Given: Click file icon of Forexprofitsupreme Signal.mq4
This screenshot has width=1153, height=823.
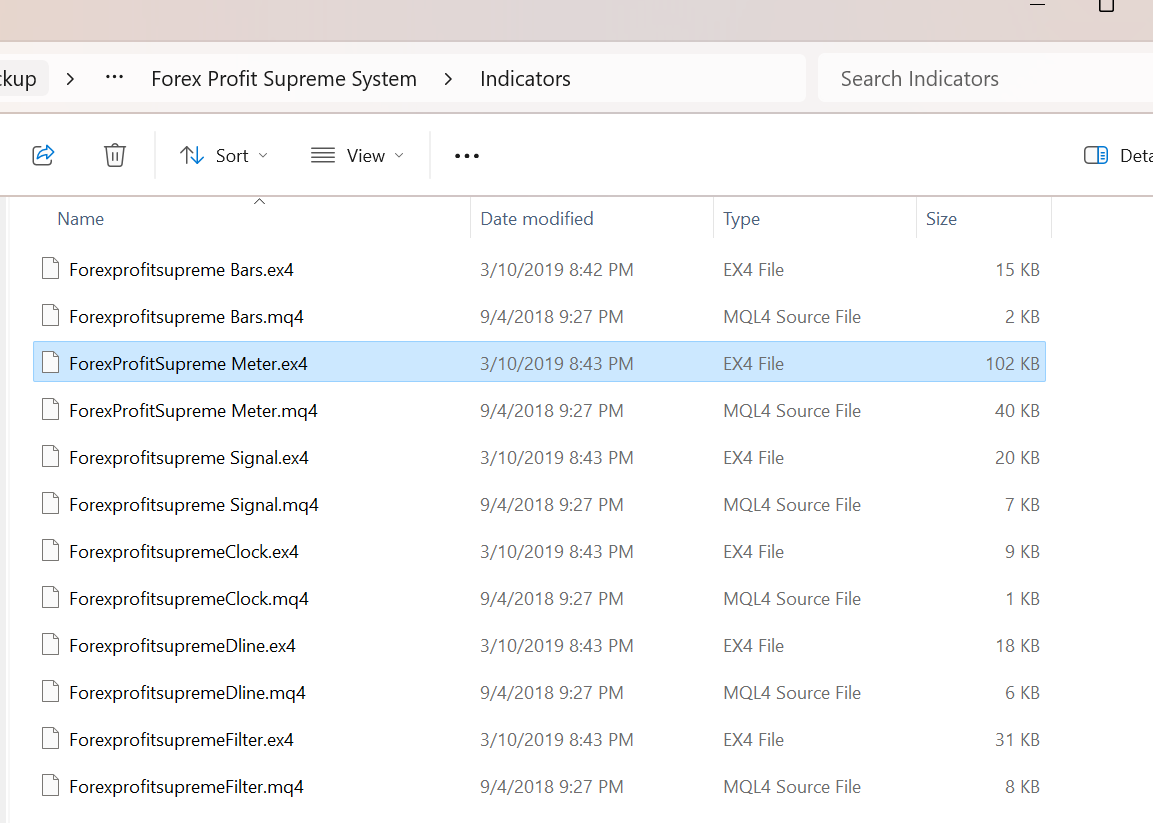Looking at the screenshot, I should [x=51, y=504].
